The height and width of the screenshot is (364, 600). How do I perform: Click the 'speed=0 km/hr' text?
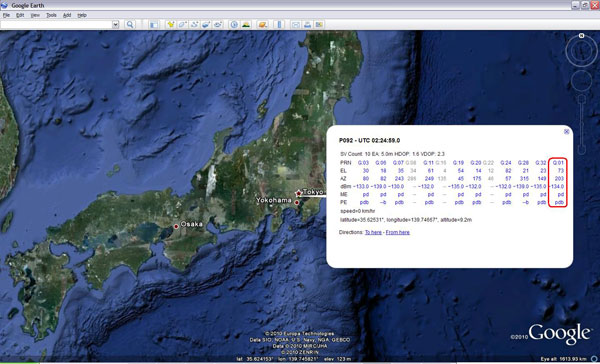(358, 211)
